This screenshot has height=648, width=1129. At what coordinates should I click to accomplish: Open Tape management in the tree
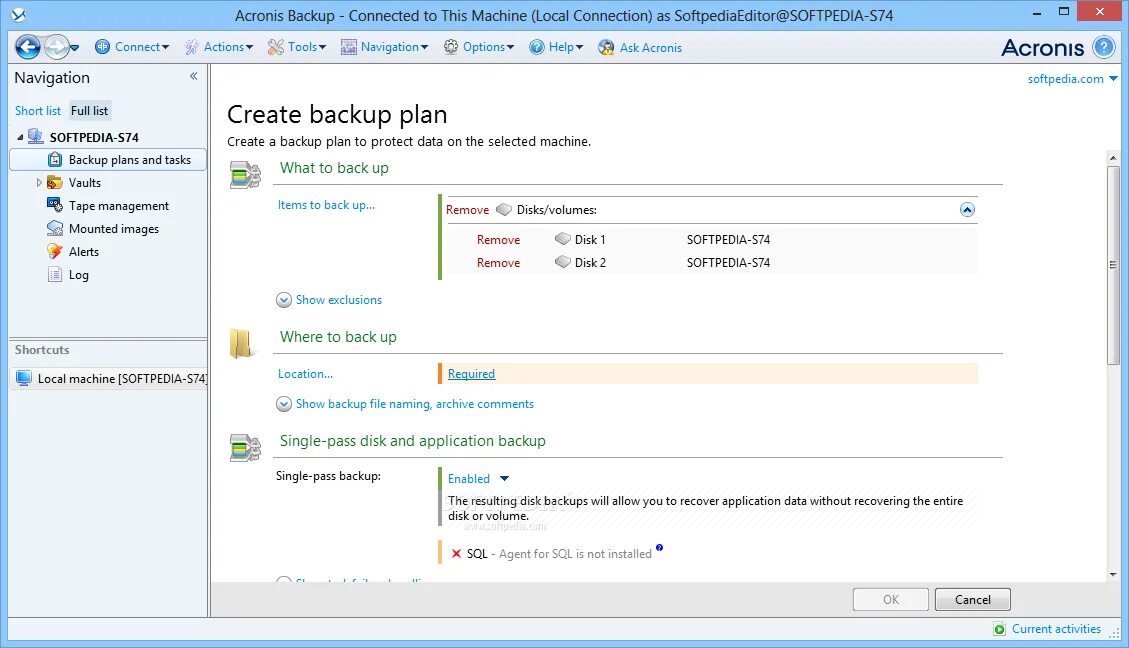119,206
